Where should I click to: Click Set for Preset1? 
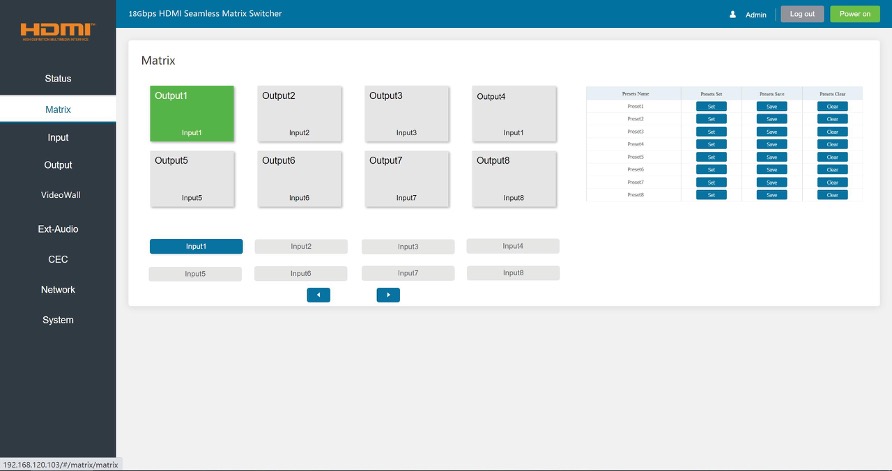point(711,106)
